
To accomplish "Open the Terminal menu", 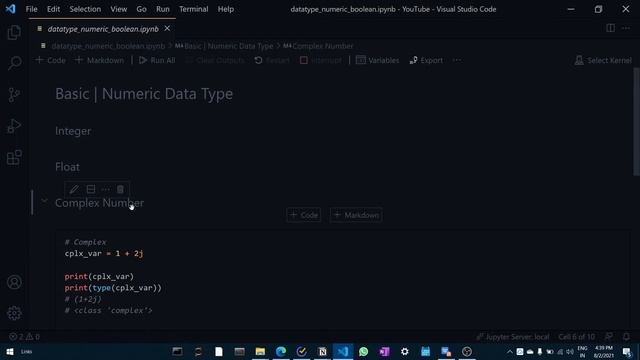I will click(193, 9).
